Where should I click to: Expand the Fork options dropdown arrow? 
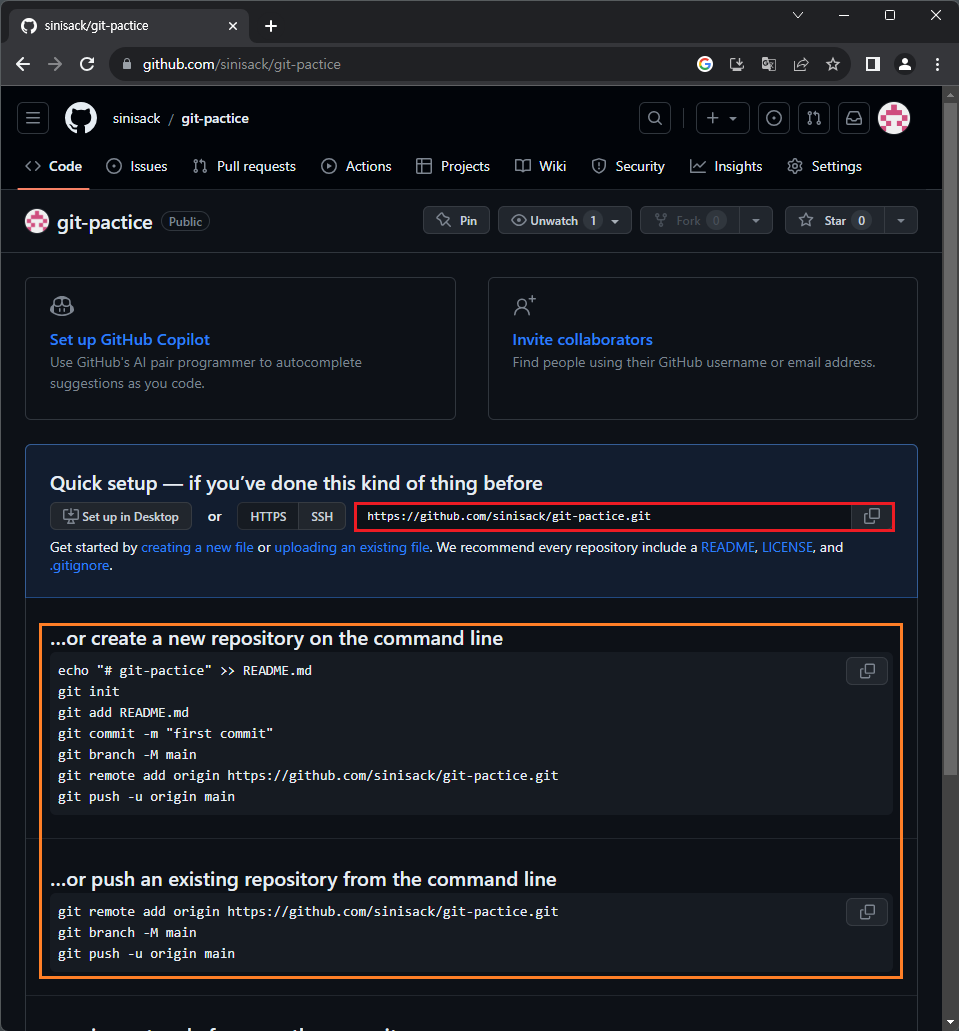click(756, 221)
